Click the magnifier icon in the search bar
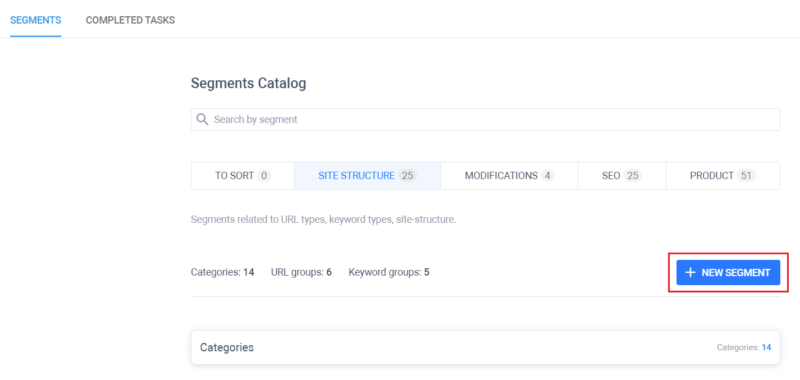 [203, 120]
